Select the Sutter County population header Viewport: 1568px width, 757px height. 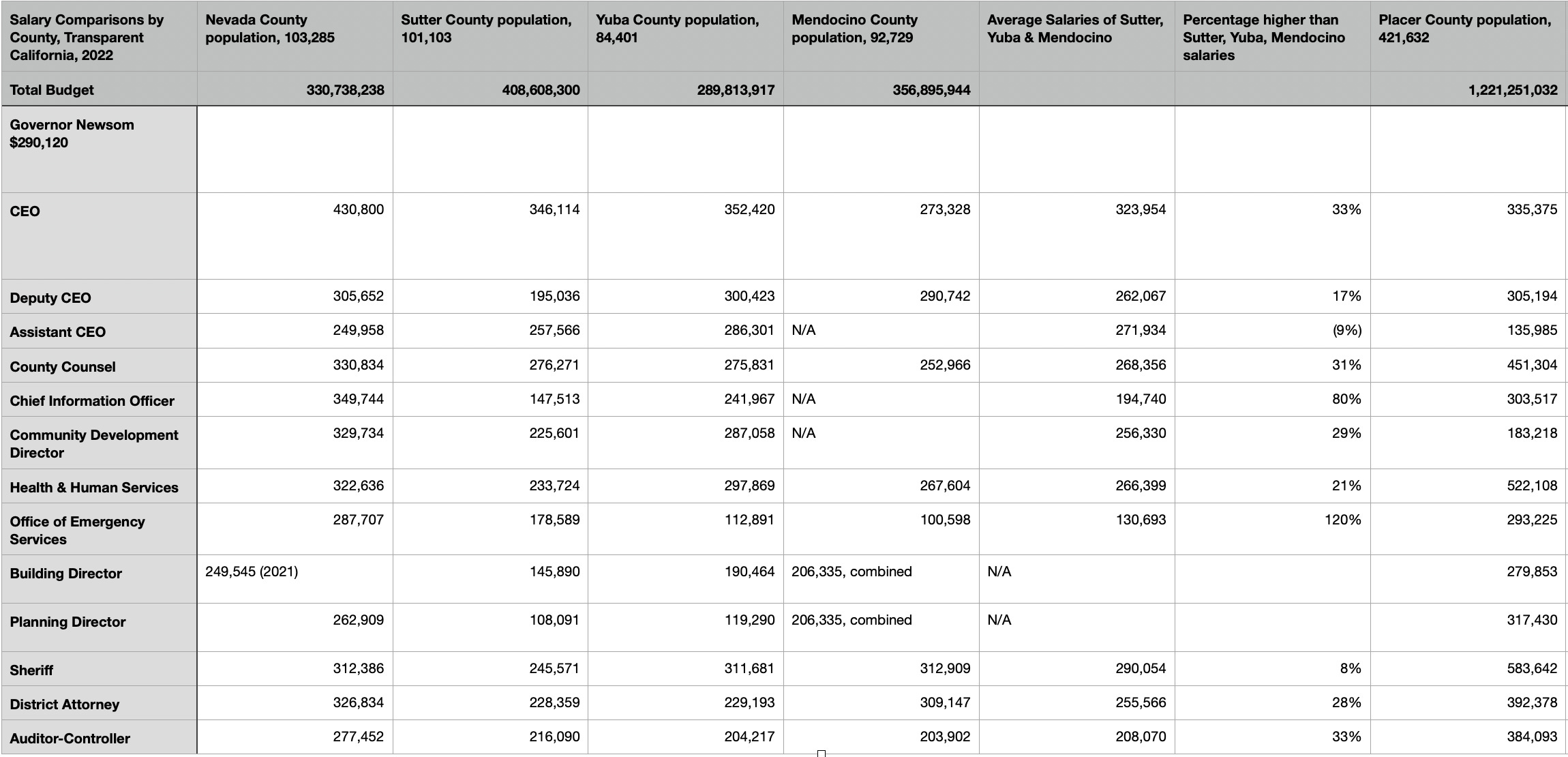486,29
